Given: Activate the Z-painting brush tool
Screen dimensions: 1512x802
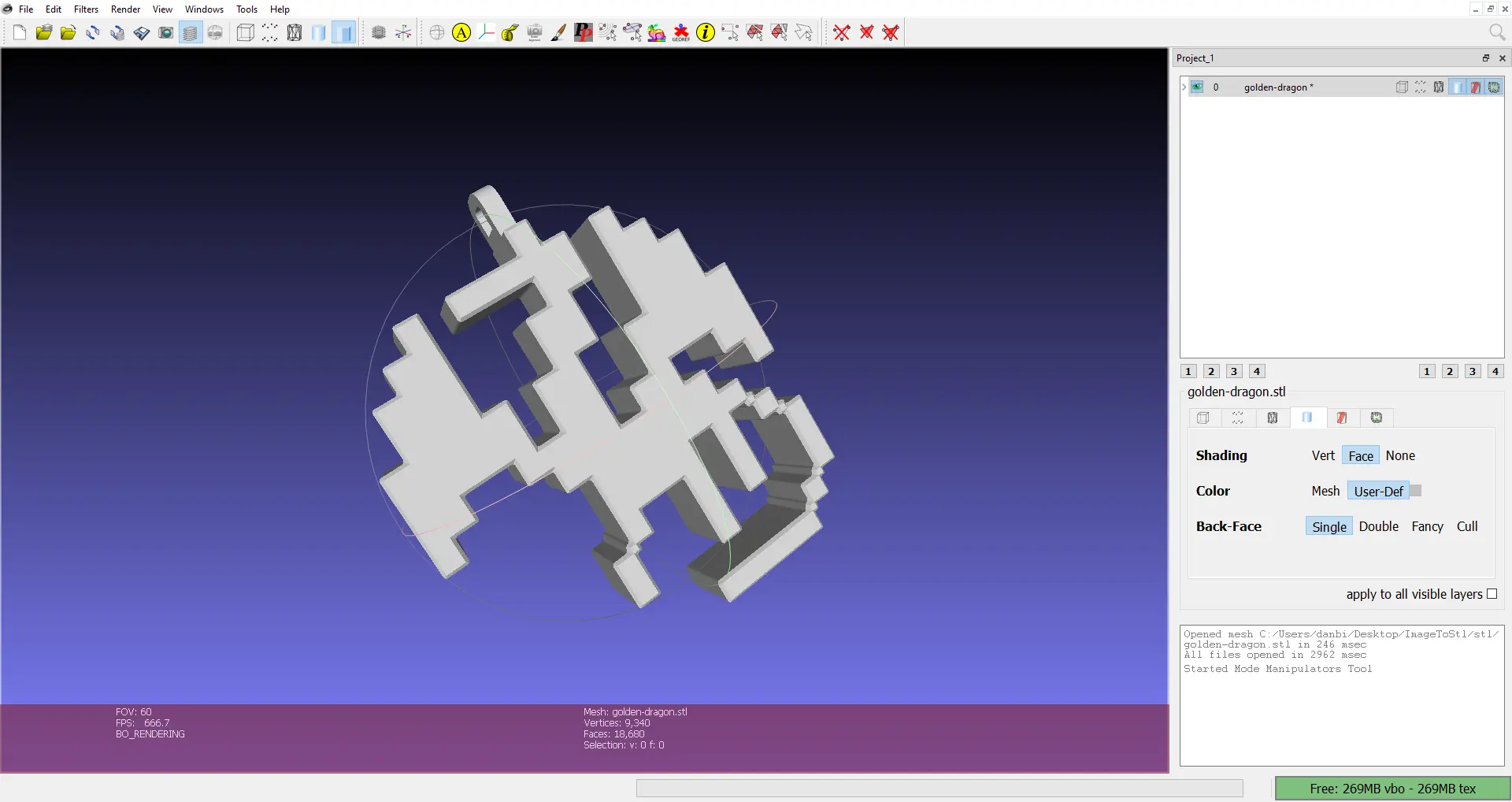Looking at the screenshot, I should (558, 32).
